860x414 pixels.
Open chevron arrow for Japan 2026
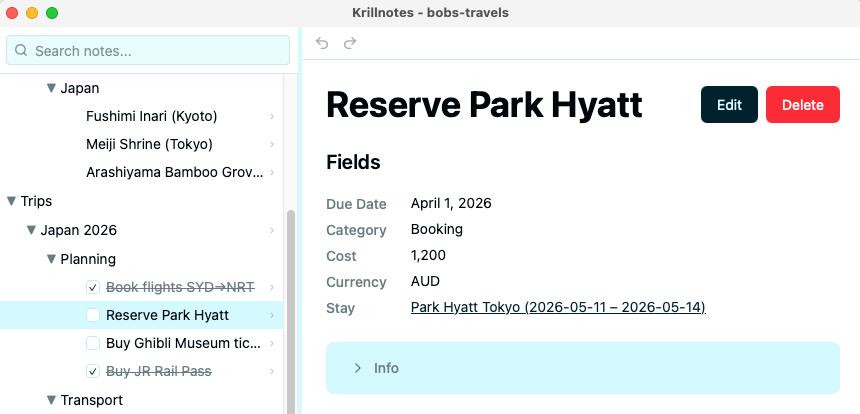pyautogui.click(x=272, y=230)
